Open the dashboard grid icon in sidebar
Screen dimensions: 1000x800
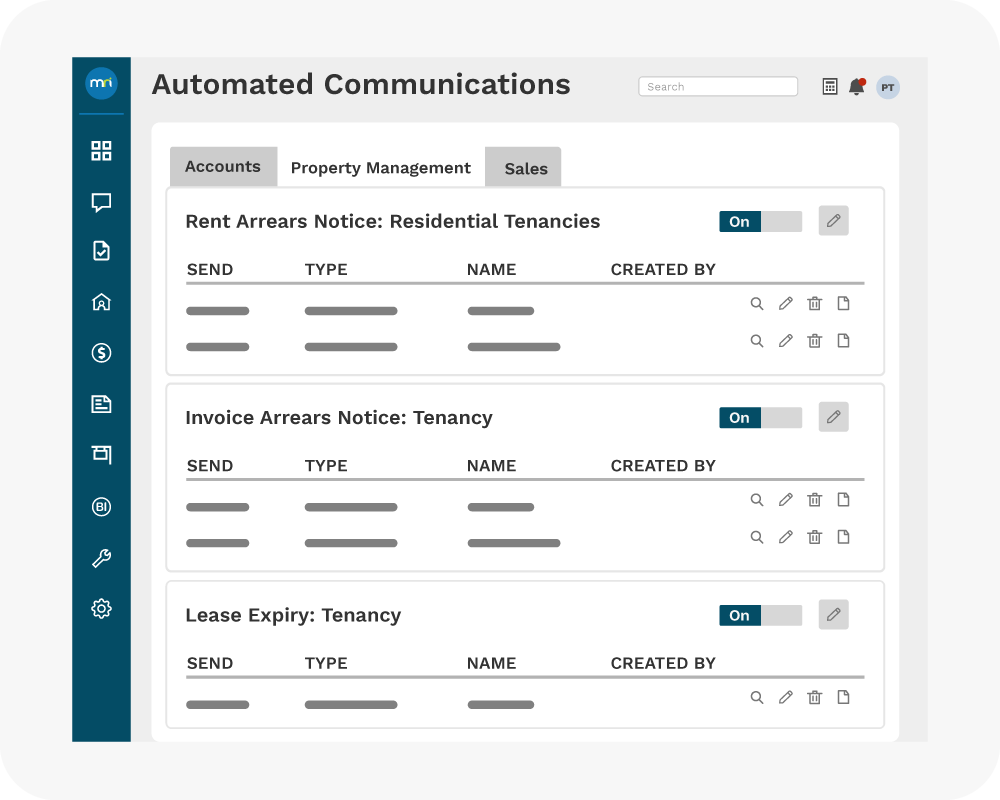(101, 151)
